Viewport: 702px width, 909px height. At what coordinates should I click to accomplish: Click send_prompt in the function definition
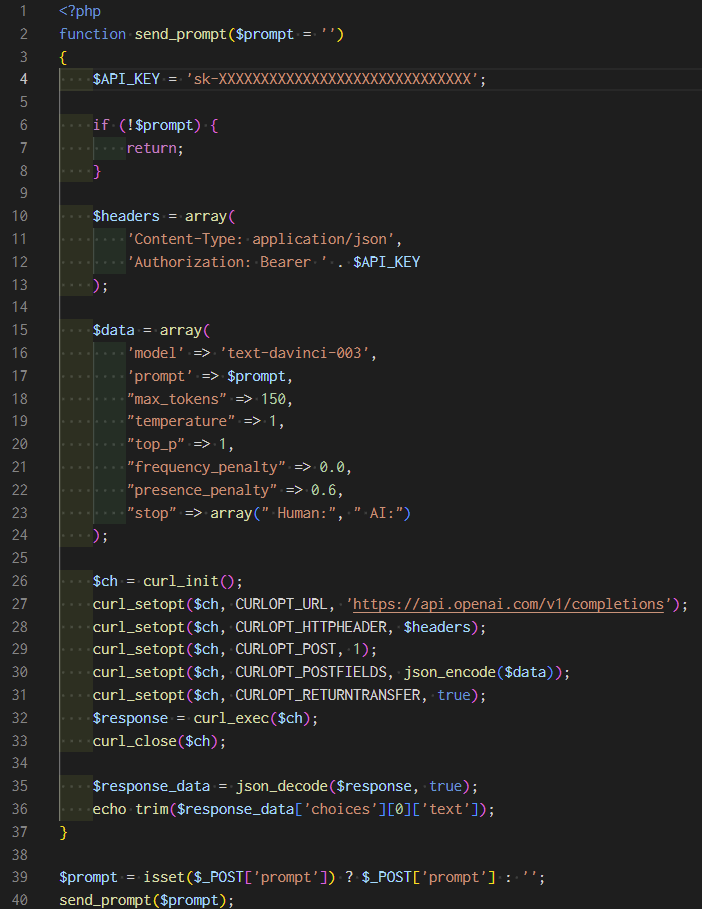pyautogui.click(x=180, y=34)
